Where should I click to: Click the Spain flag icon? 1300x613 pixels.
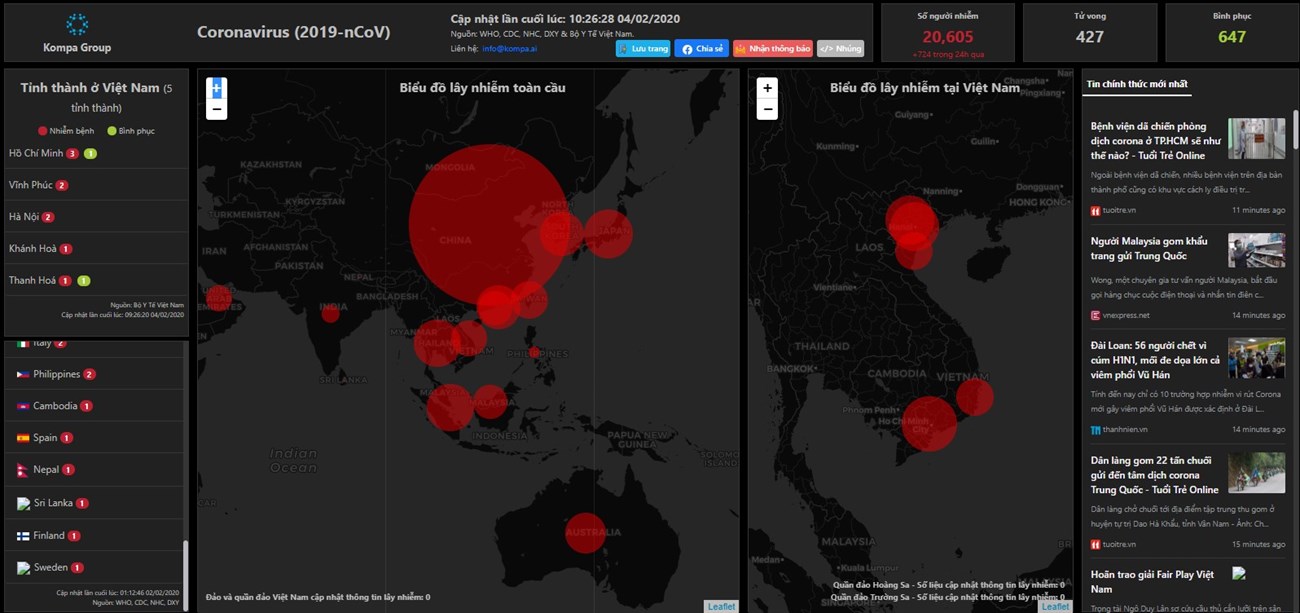click(x=23, y=438)
